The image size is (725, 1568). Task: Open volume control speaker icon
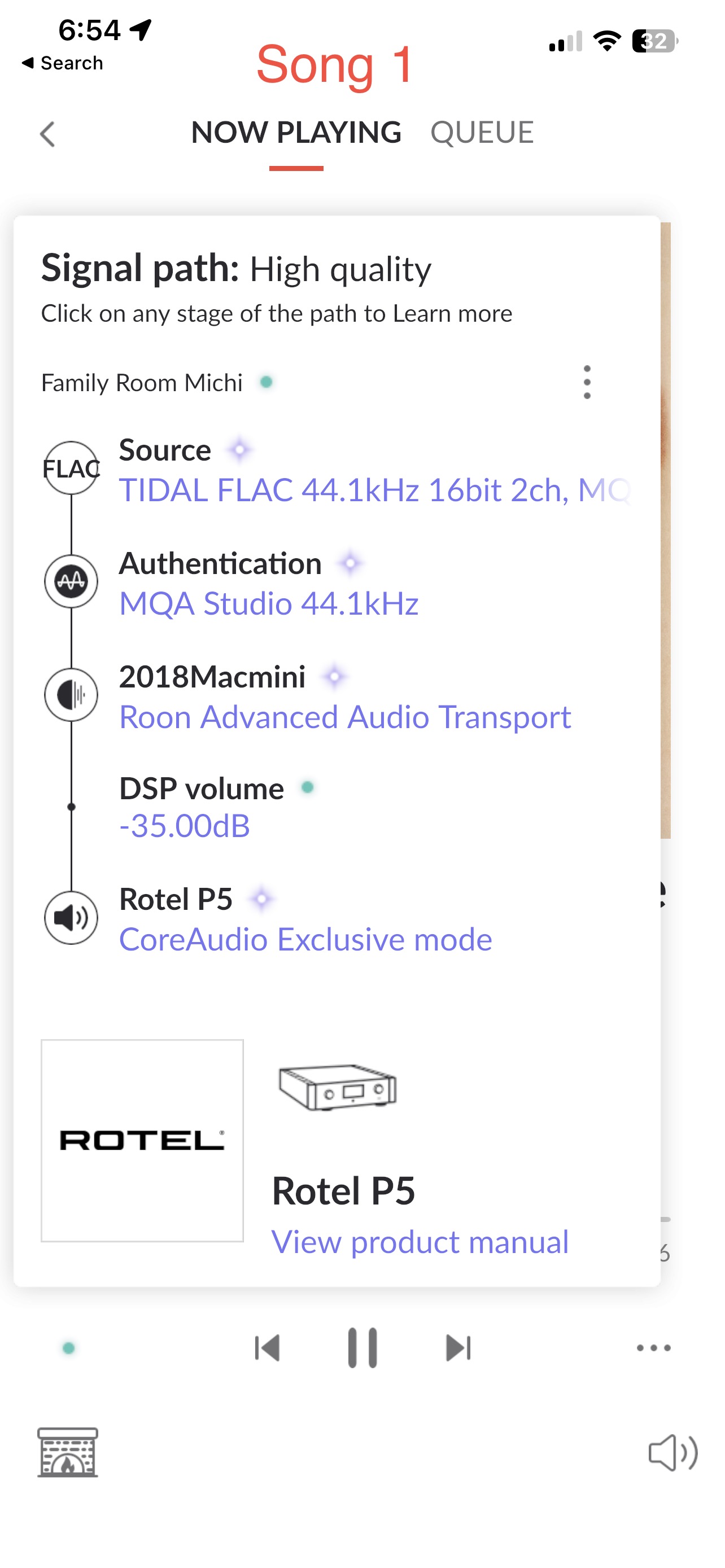point(672,1453)
